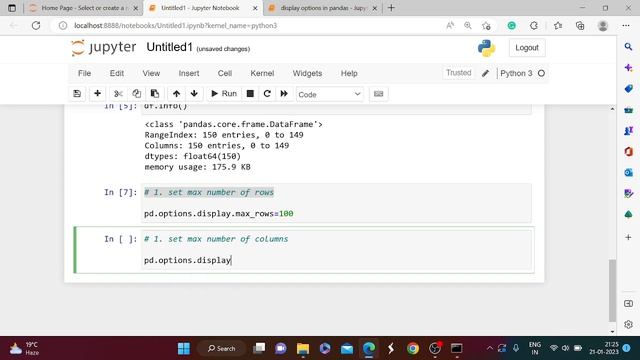Open read aloud icon in address bar
Screen dimensions: 640x360
click(450, 25)
